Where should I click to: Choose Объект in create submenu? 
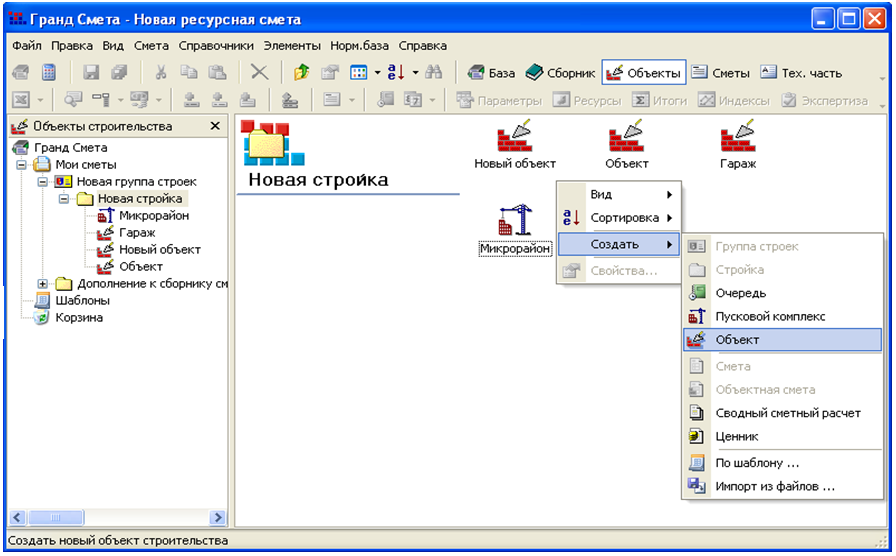click(x=783, y=339)
